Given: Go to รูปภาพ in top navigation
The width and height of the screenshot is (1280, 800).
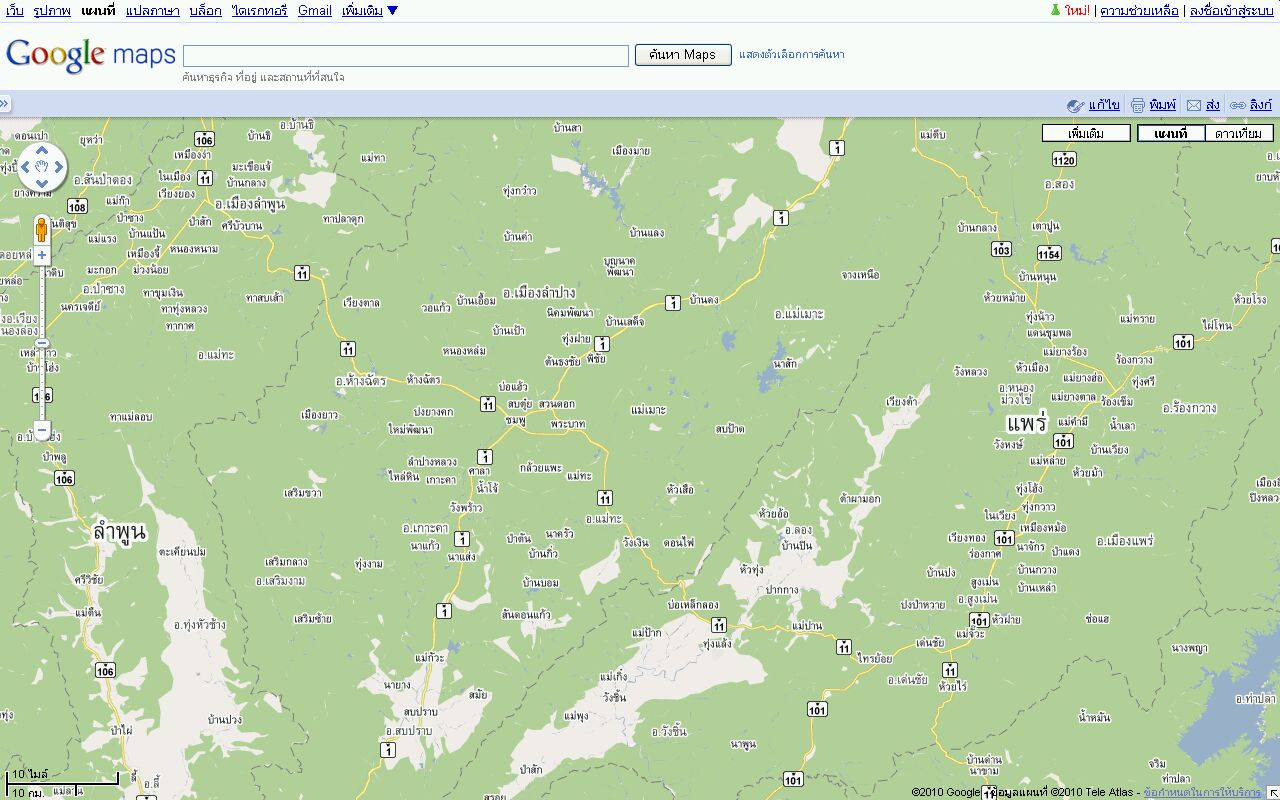Looking at the screenshot, I should (x=52, y=11).
